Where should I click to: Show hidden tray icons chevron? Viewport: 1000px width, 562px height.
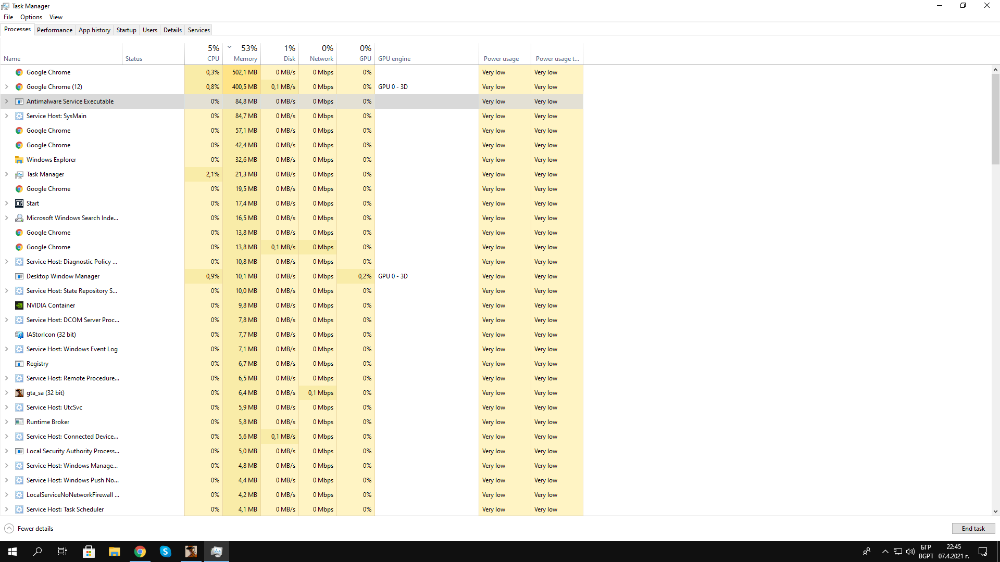(x=885, y=552)
